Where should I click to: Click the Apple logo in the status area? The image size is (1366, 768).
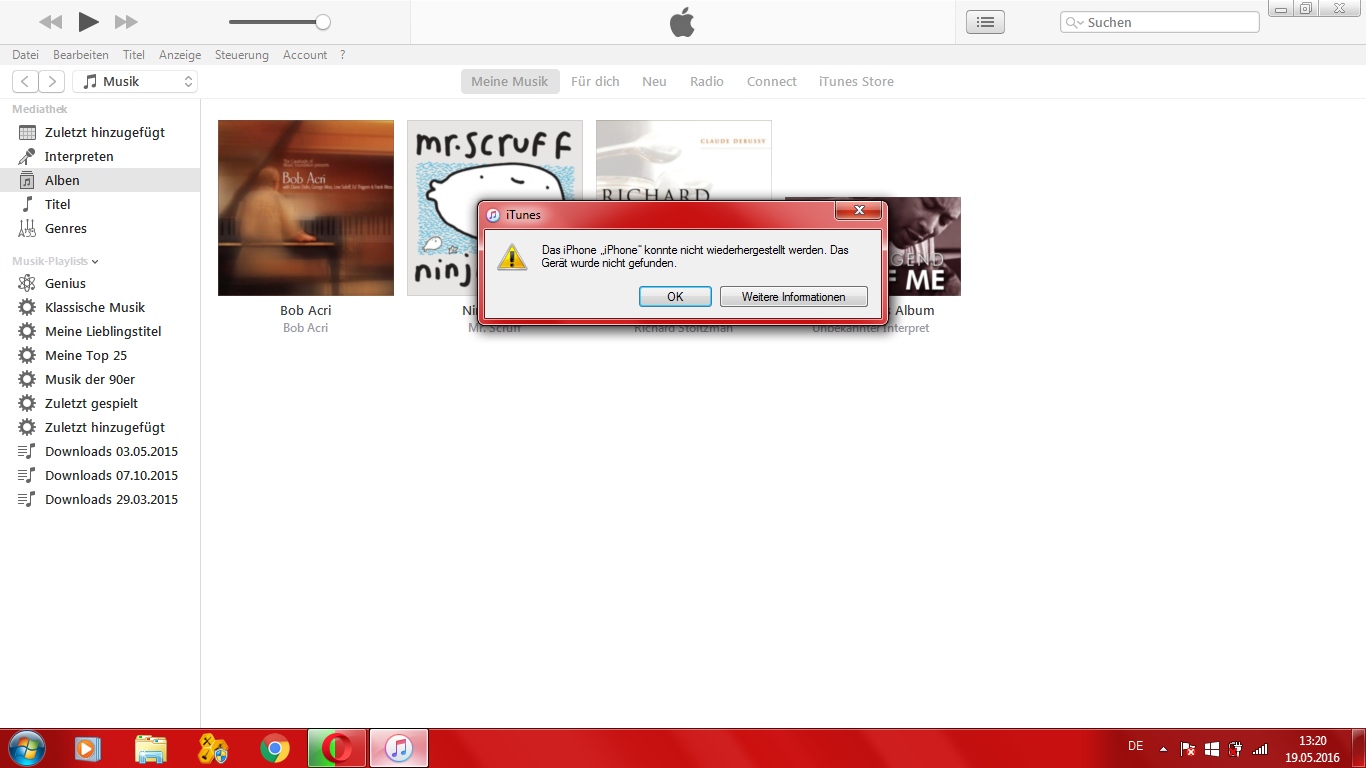pyautogui.click(x=682, y=22)
